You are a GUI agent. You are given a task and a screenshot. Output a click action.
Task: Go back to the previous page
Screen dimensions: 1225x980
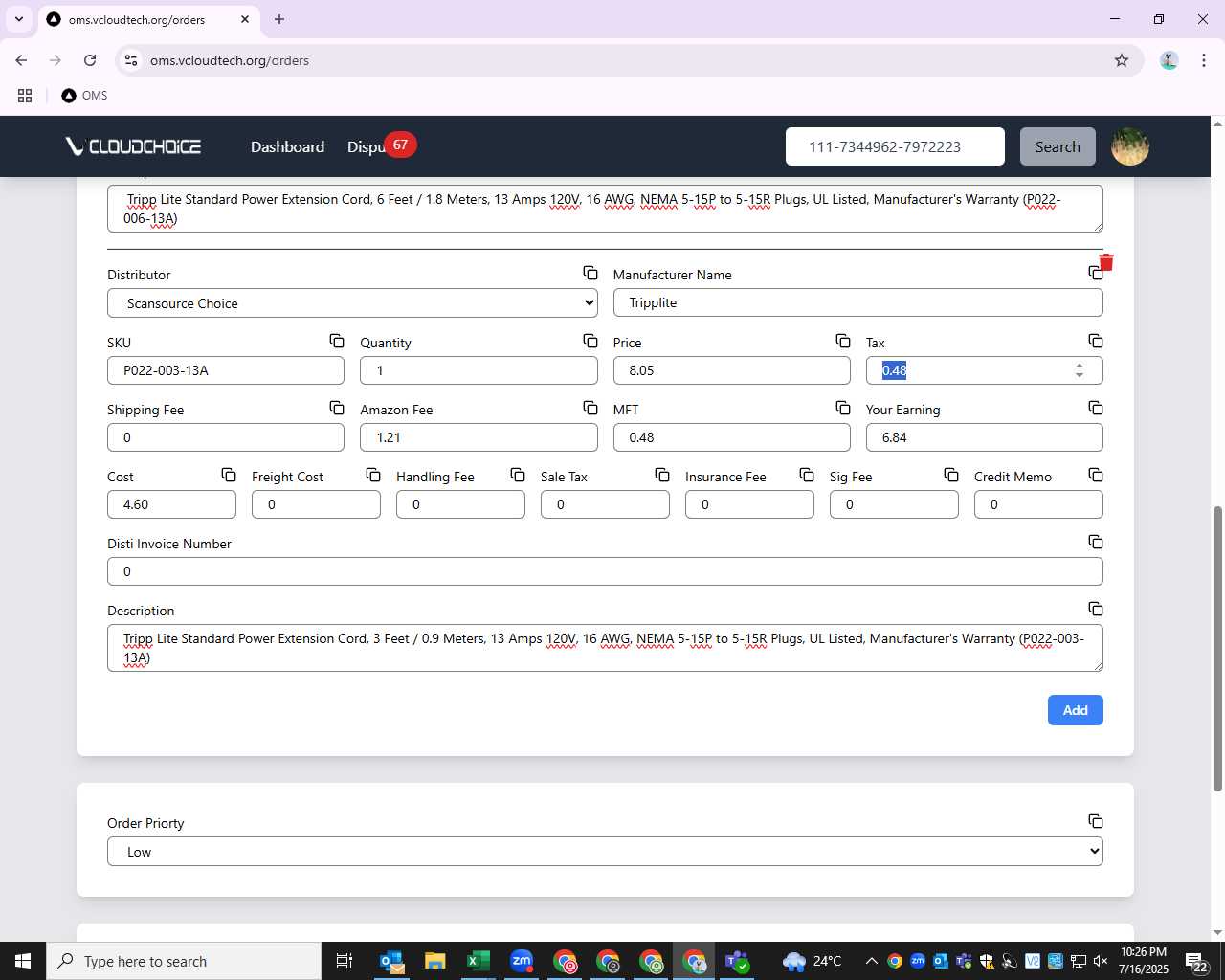21,60
